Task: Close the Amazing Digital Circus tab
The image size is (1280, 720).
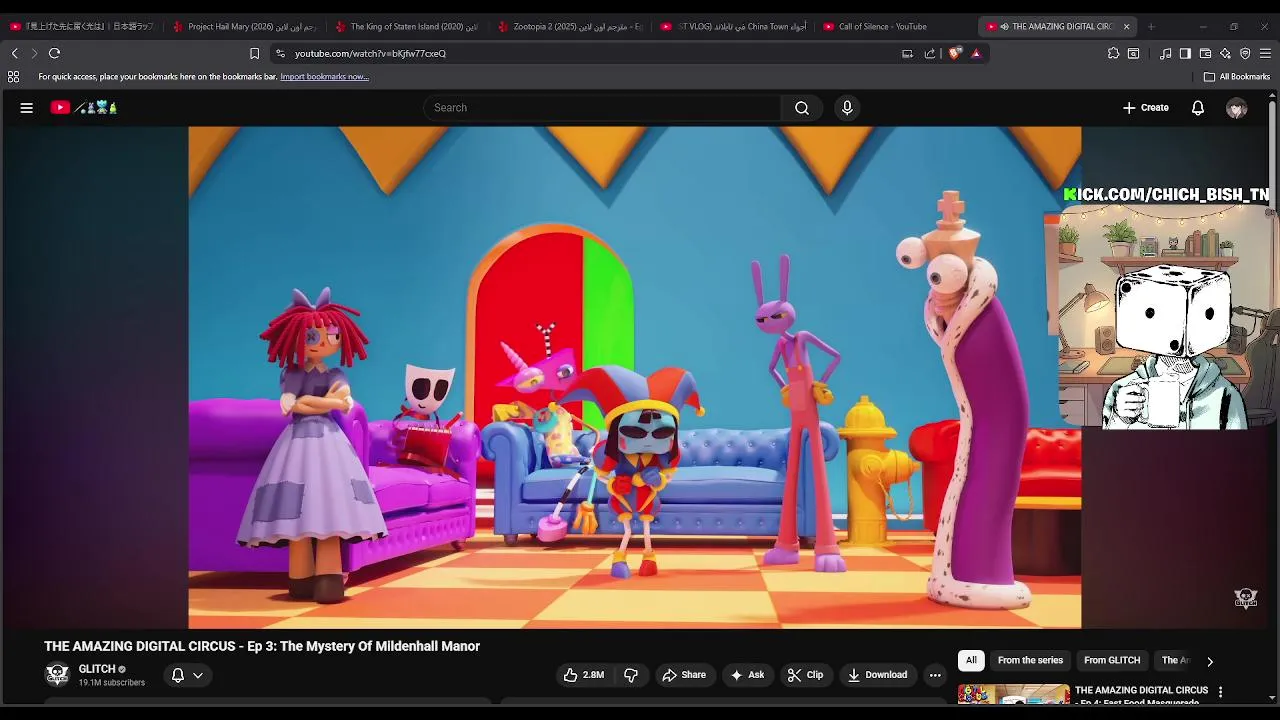Action: tap(1126, 27)
